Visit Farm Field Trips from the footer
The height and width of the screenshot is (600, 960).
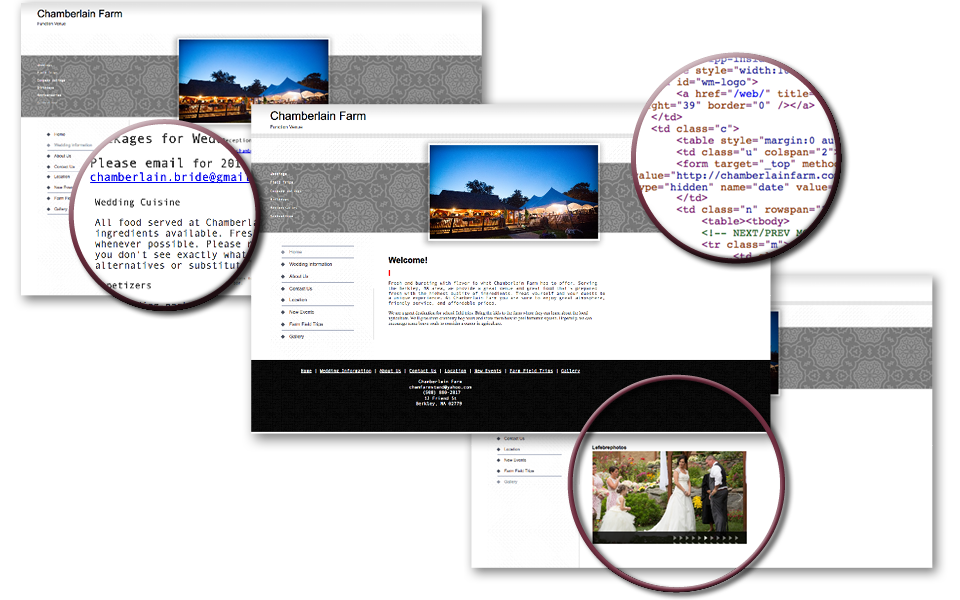click(x=531, y=371)
